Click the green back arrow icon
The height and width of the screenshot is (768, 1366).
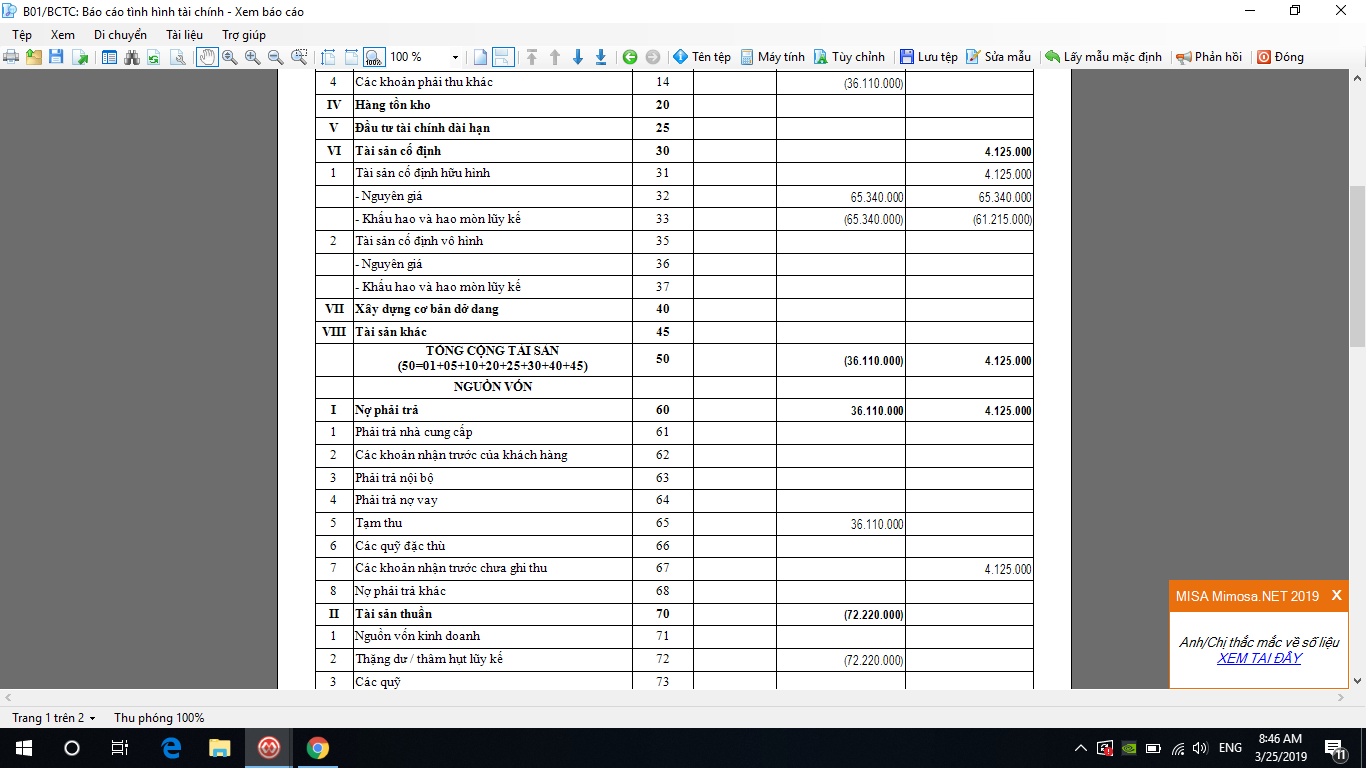click(630, 57)
